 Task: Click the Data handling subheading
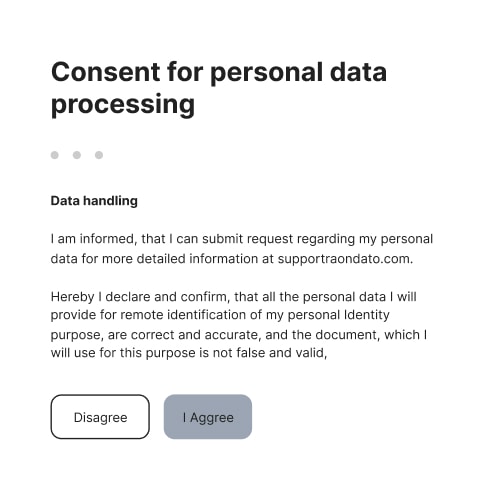tap(94, 201)
